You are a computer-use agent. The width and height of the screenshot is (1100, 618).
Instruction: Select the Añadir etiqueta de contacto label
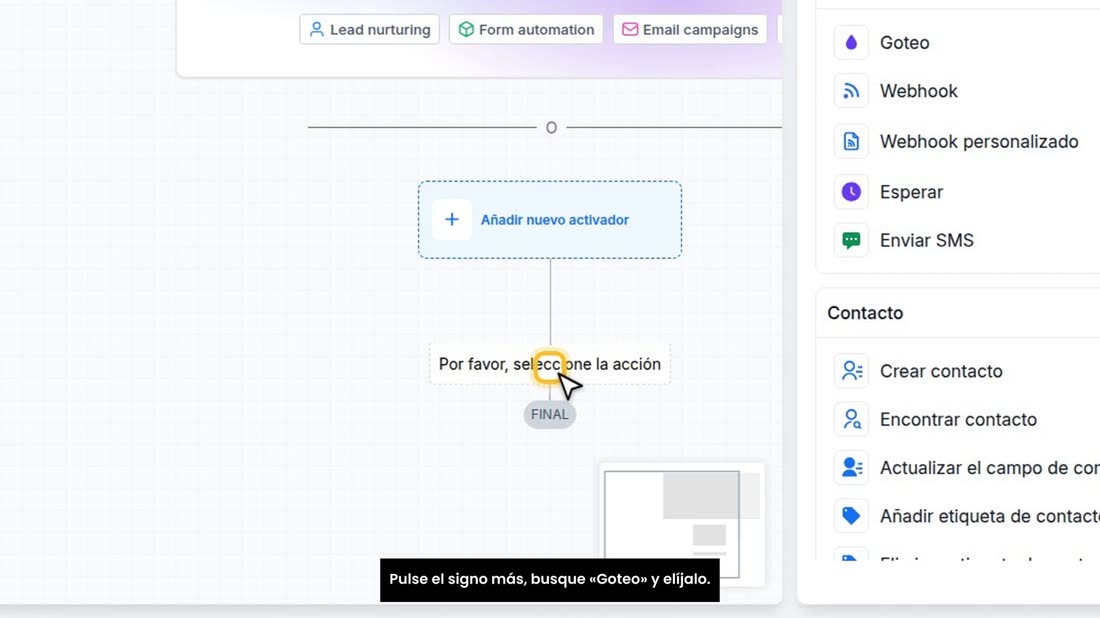point(990,516)
